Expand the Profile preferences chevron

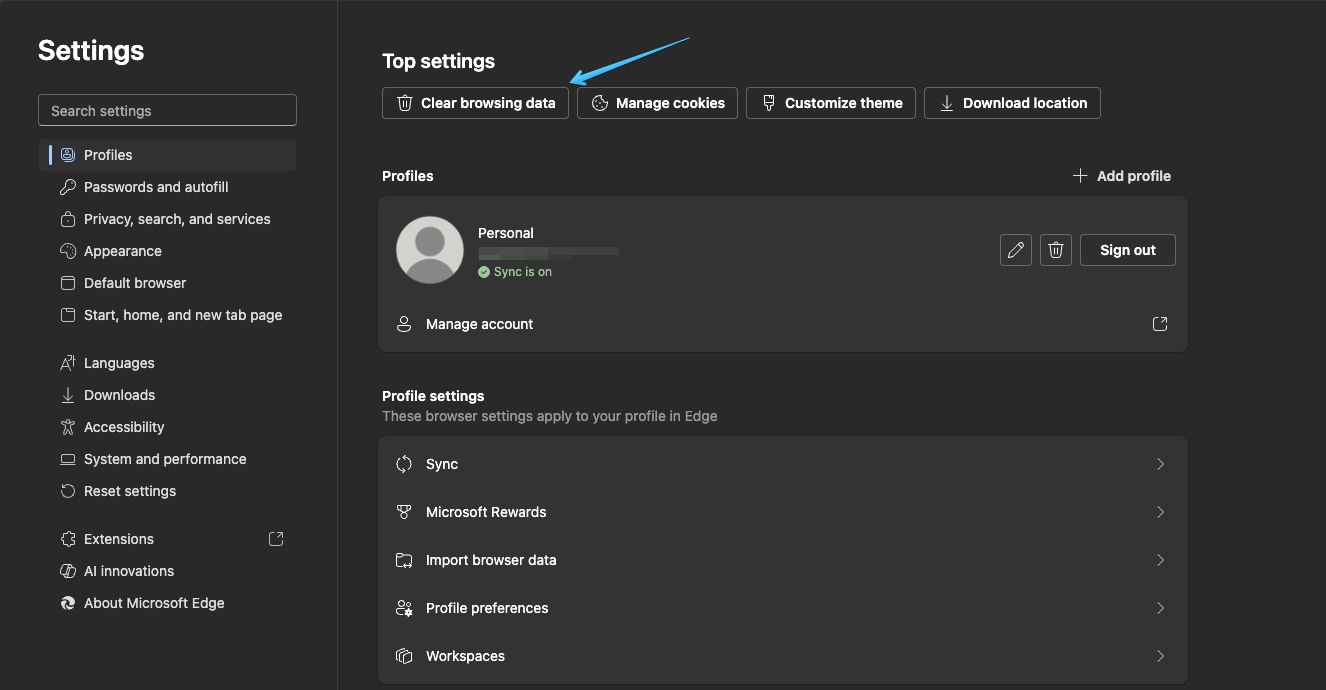(x=1160, y=608)
